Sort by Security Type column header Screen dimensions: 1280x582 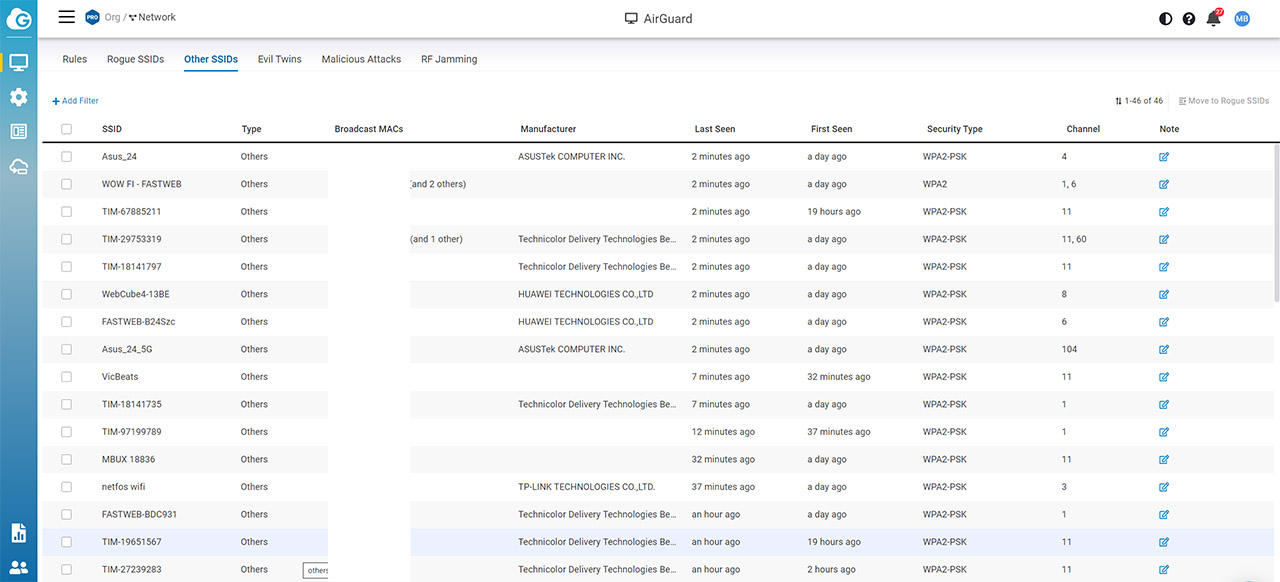[955, 129]
